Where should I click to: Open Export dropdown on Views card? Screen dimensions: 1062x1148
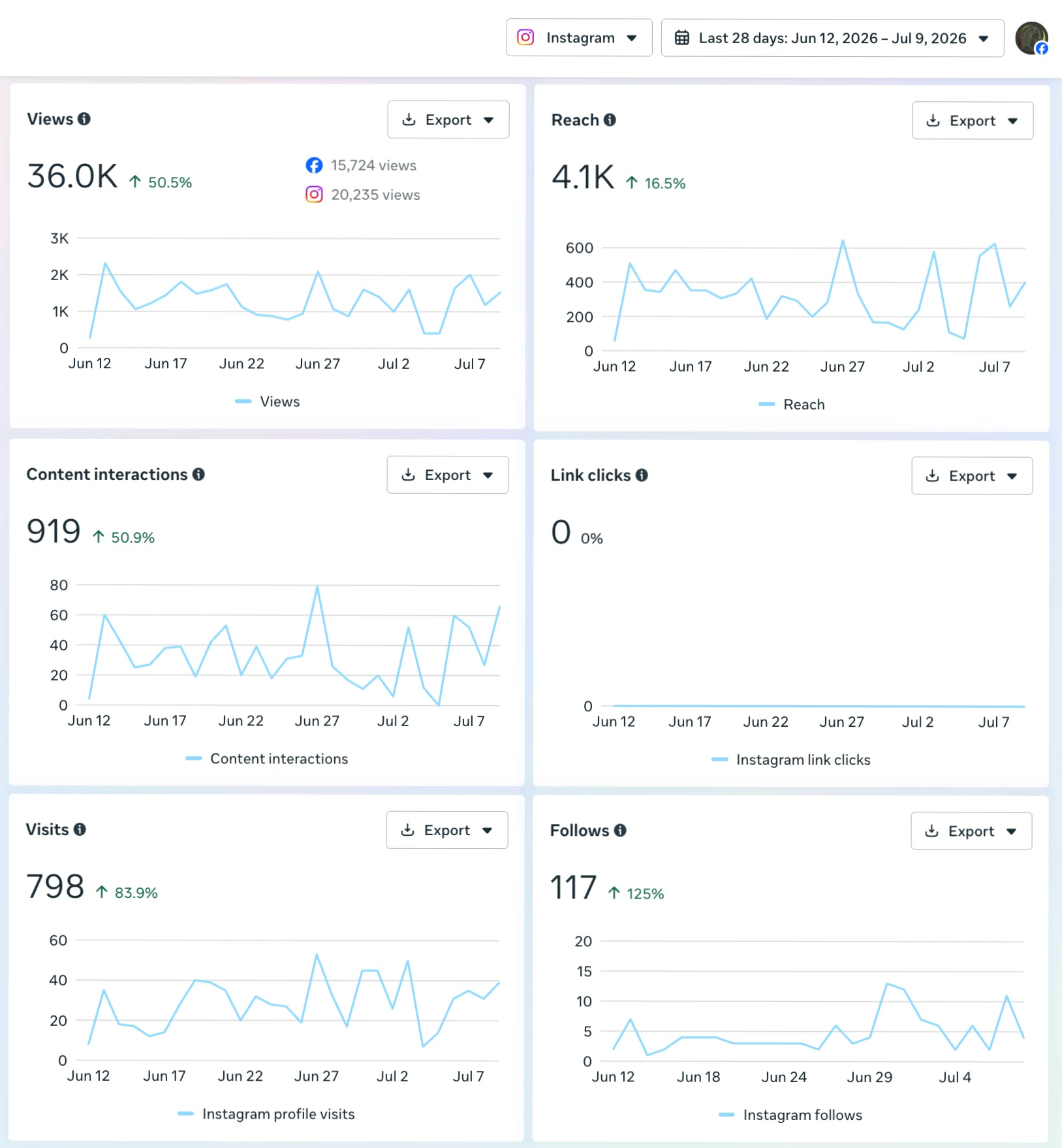pos(448,120)
